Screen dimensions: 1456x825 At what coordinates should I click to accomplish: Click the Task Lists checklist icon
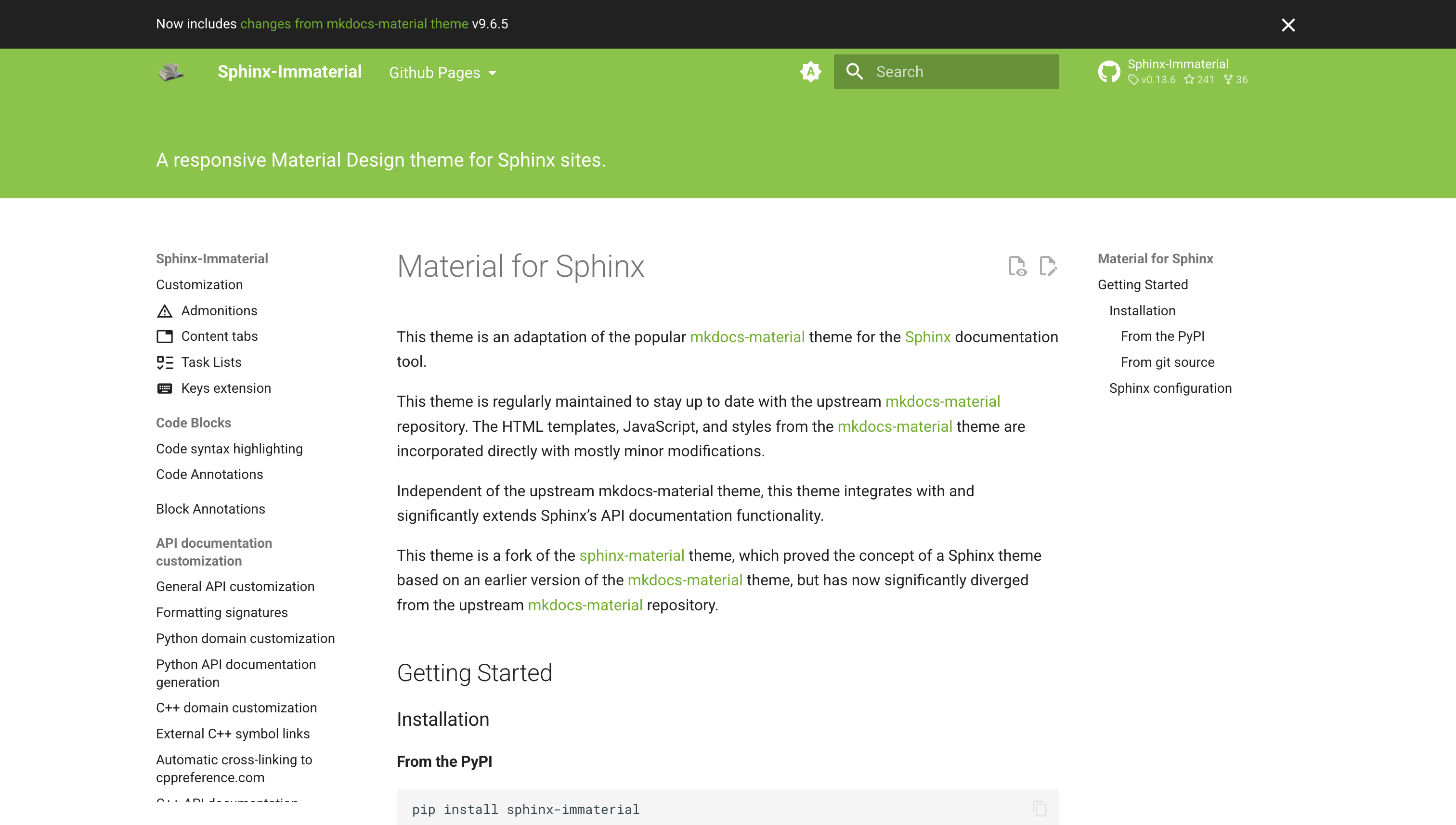point(164,362)
